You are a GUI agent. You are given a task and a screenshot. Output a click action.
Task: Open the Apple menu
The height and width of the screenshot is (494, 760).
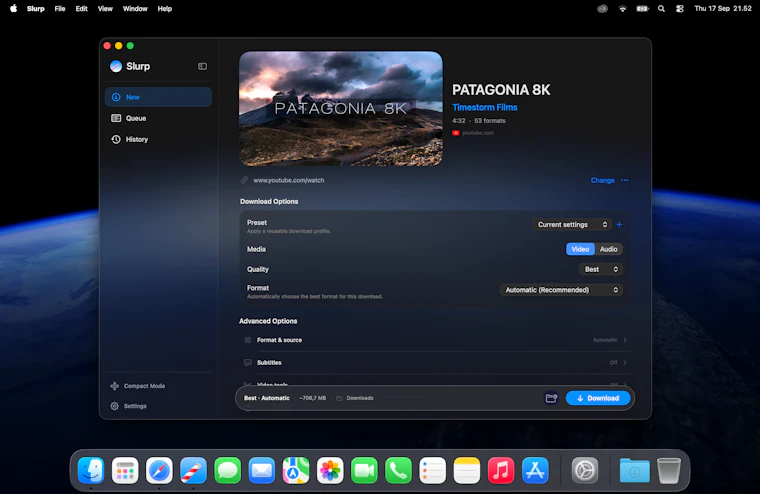point(13,9)
